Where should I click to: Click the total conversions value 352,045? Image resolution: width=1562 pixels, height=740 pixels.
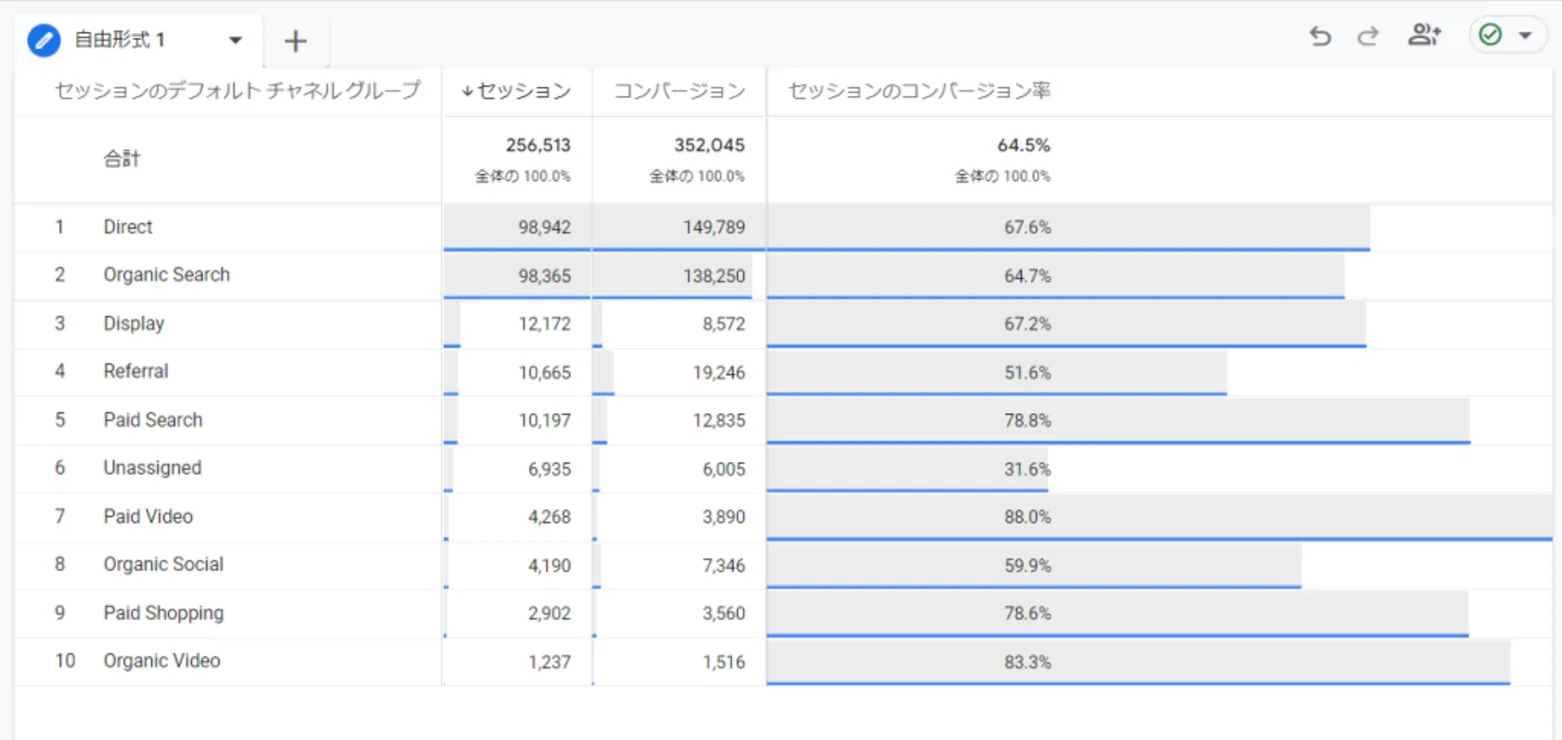coord(709,145)
